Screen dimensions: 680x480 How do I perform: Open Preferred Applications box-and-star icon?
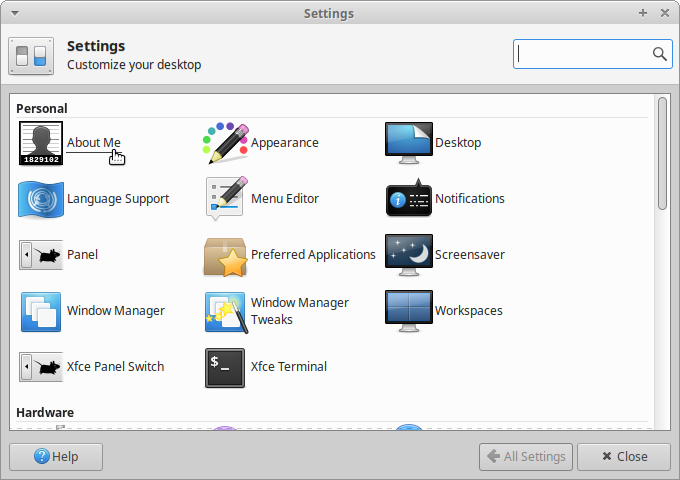click(x=226, y=257)
